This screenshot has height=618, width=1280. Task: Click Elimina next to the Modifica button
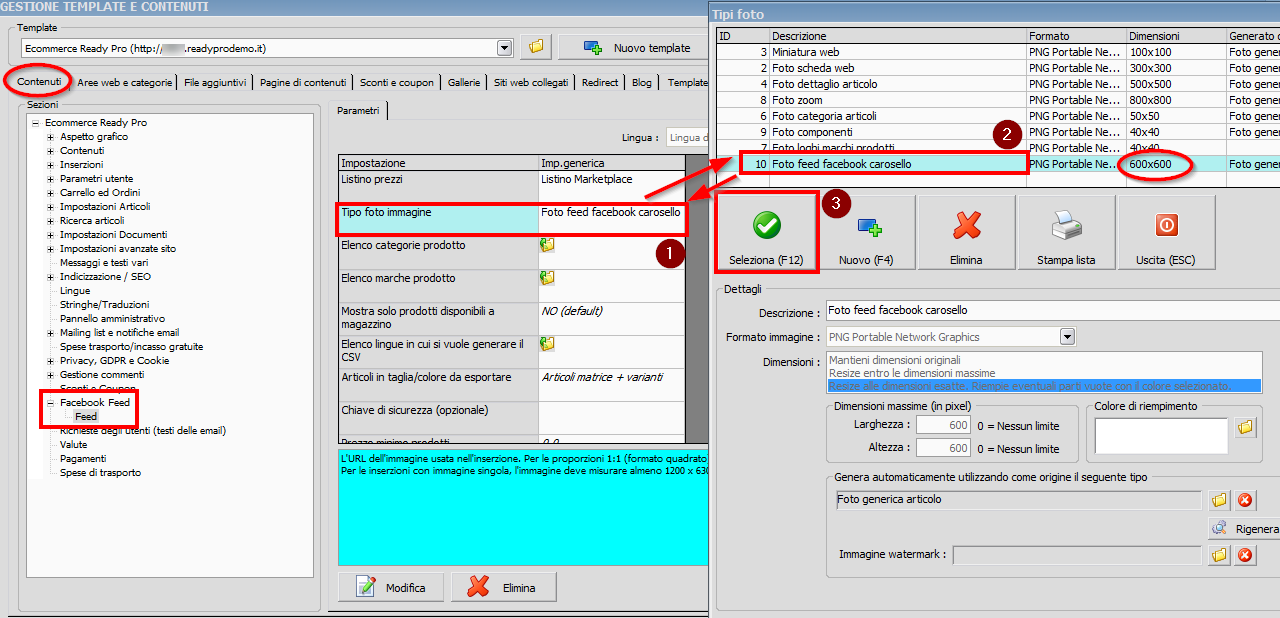point(504,587)
